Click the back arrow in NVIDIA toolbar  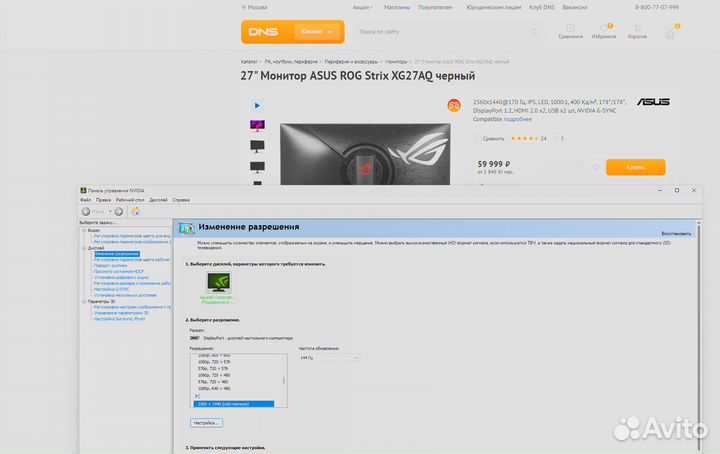87,211
